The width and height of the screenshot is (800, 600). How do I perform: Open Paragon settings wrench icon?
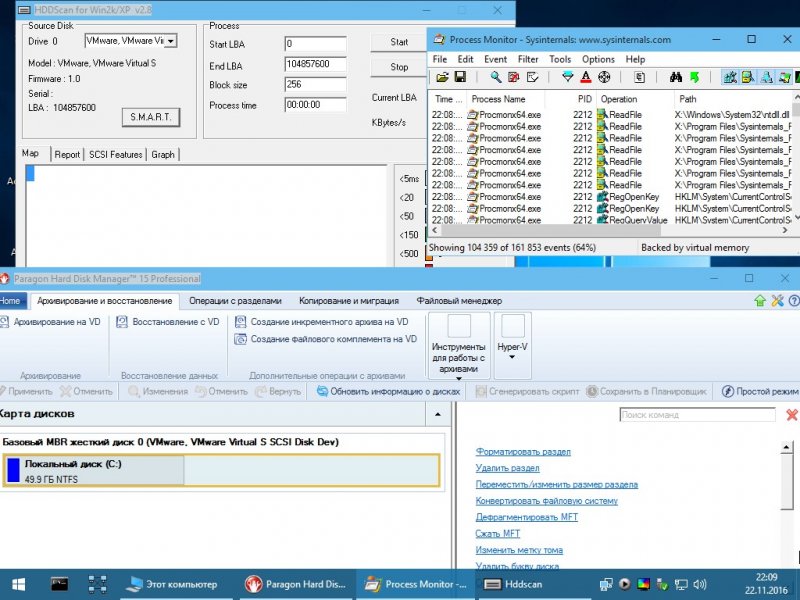(x=777, y=301)
